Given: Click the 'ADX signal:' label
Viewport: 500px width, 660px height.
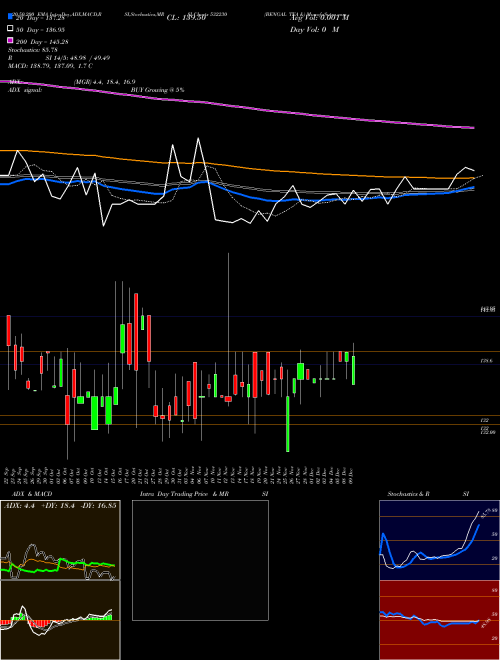Looking at the screenshot, I should click(x=25, y=90).
